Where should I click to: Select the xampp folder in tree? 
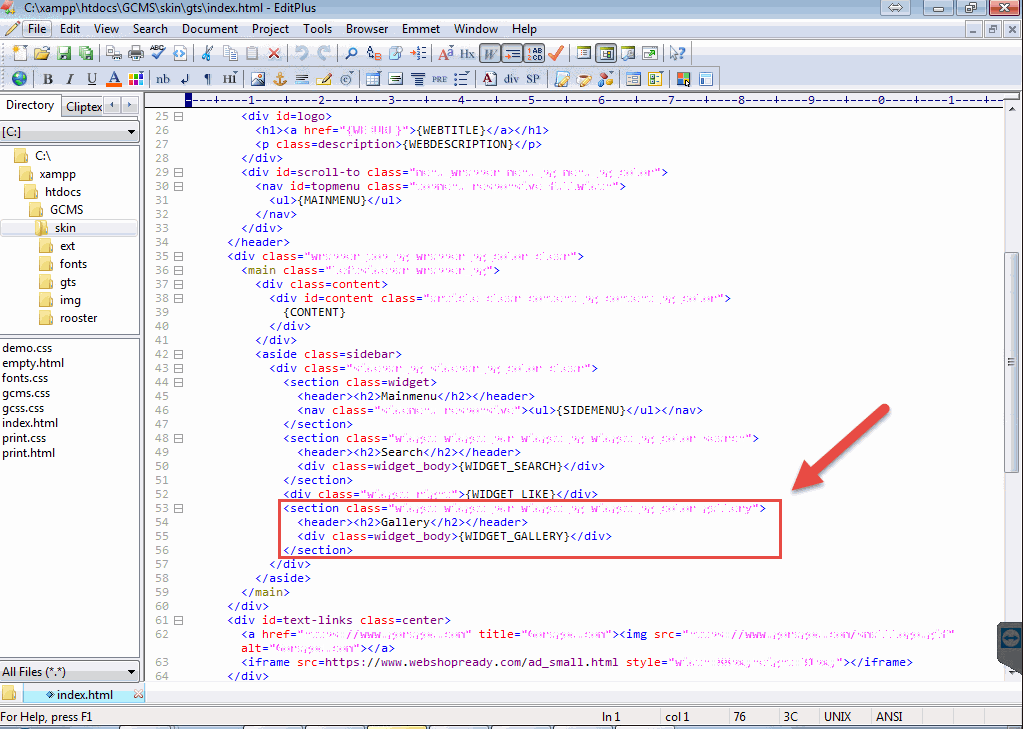[57, 174]
